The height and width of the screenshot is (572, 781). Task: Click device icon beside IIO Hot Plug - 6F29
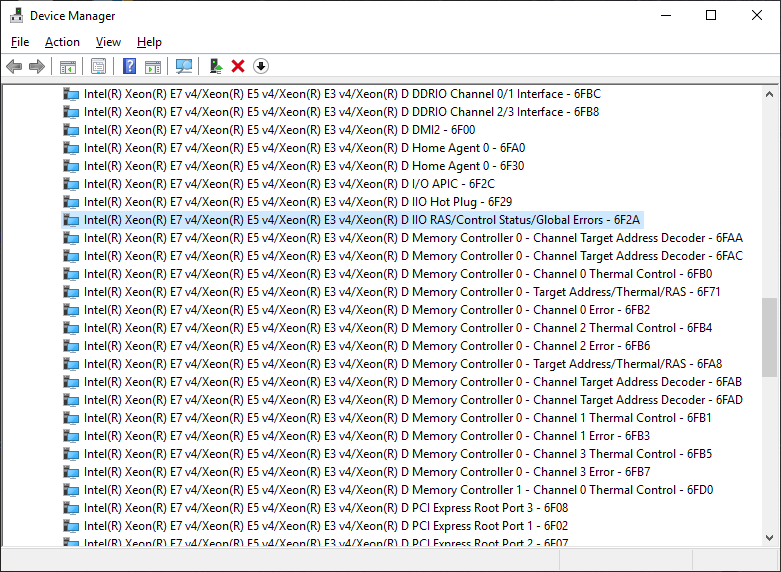pos(71,202)
